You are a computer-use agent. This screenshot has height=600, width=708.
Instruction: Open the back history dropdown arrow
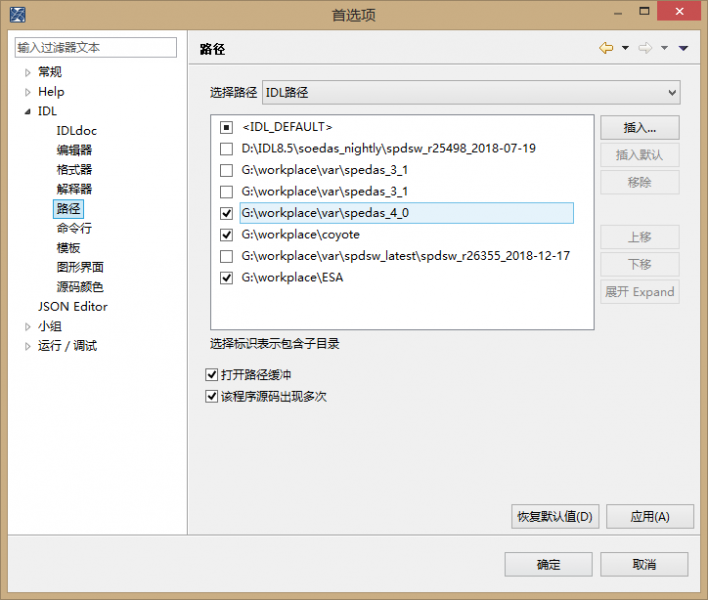point(625,48)
